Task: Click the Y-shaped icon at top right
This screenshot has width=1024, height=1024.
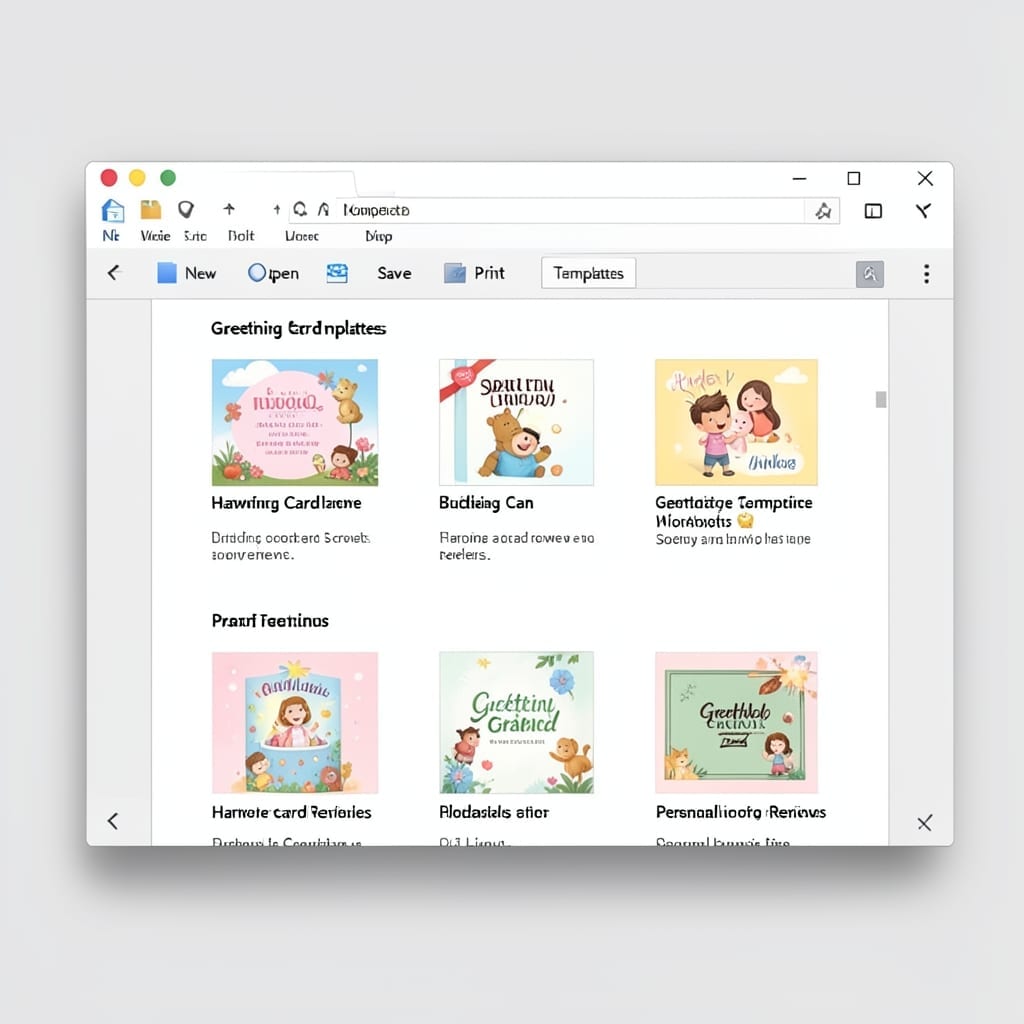Action: click(923, 210)
